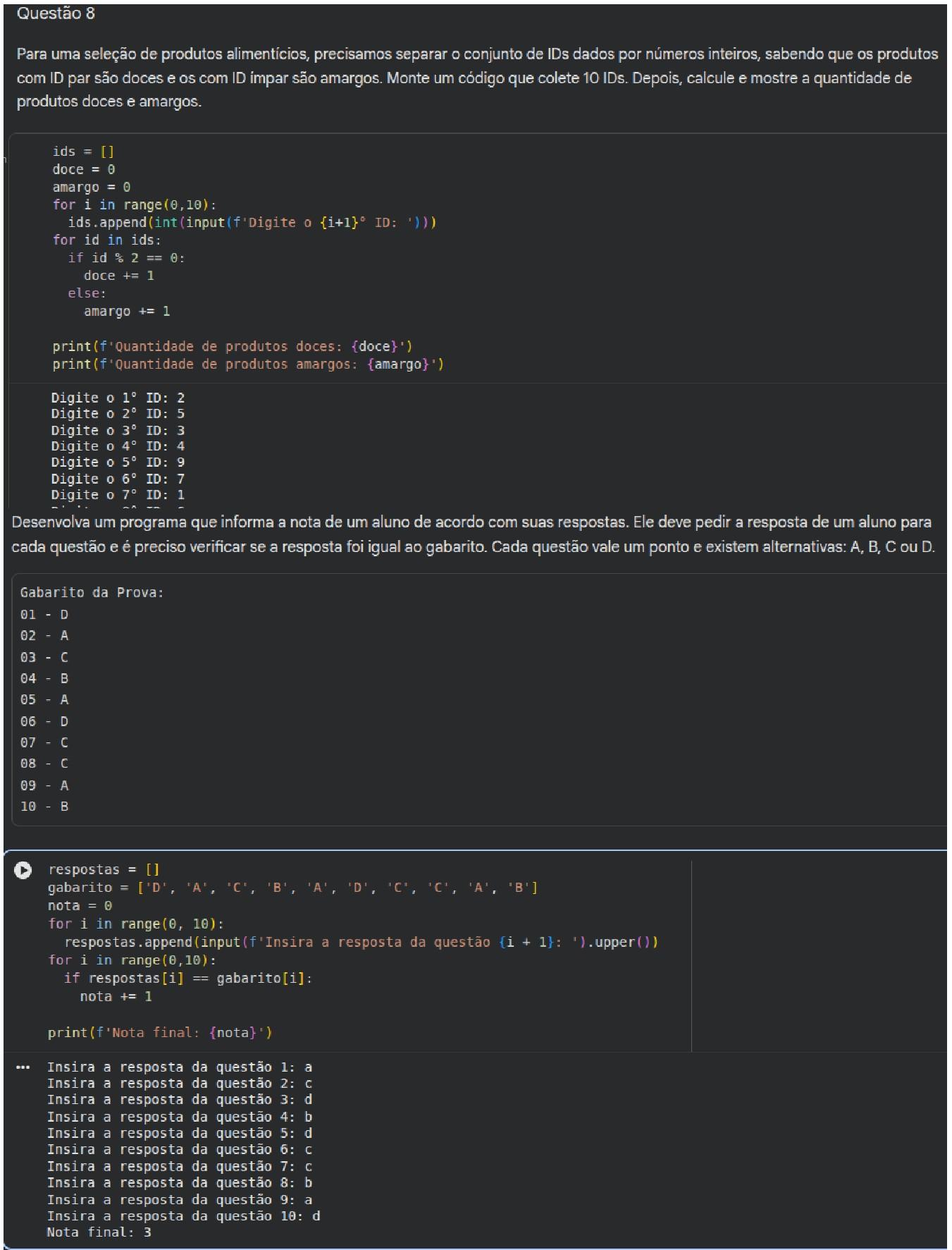Click answer key row '01 - D'
952x1250 pixels.
point(44,615)
